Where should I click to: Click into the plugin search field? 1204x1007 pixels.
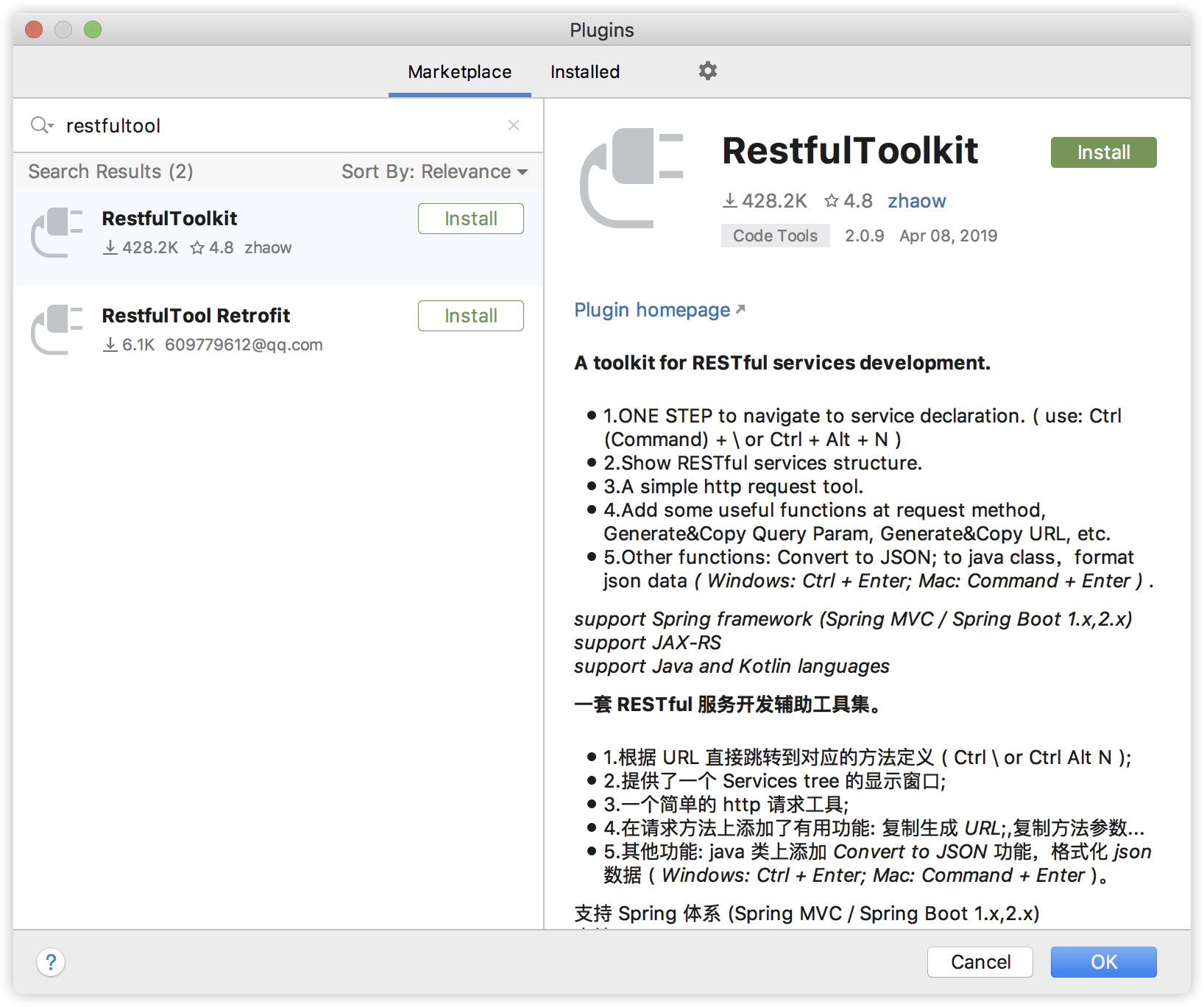point(280,125)
